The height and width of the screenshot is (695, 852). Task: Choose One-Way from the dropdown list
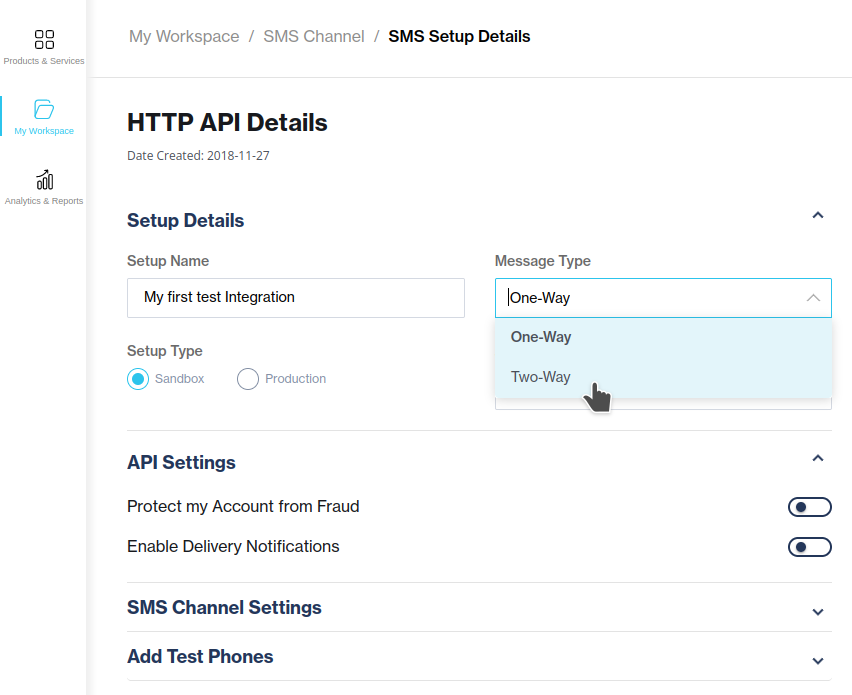click(x=541, y=337)
